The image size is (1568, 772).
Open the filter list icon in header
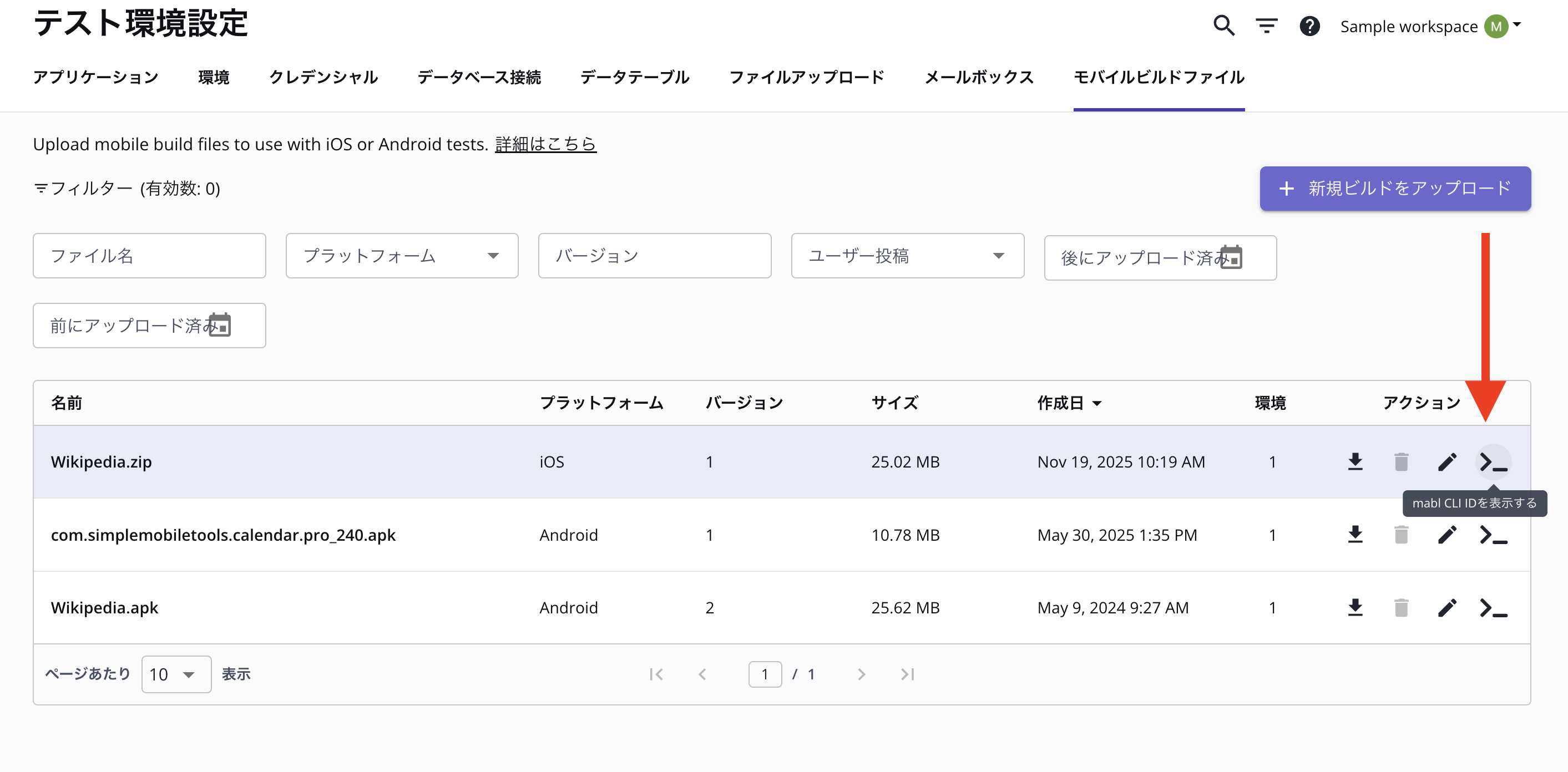pos(1266,26)
